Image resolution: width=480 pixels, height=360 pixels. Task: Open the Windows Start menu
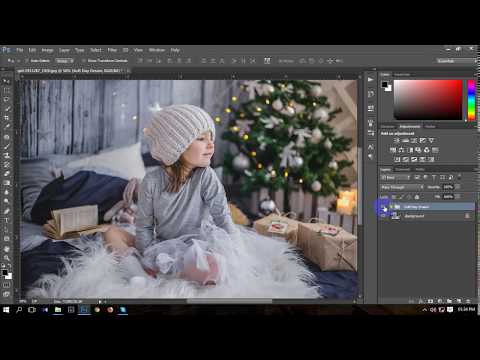point(6,310)
